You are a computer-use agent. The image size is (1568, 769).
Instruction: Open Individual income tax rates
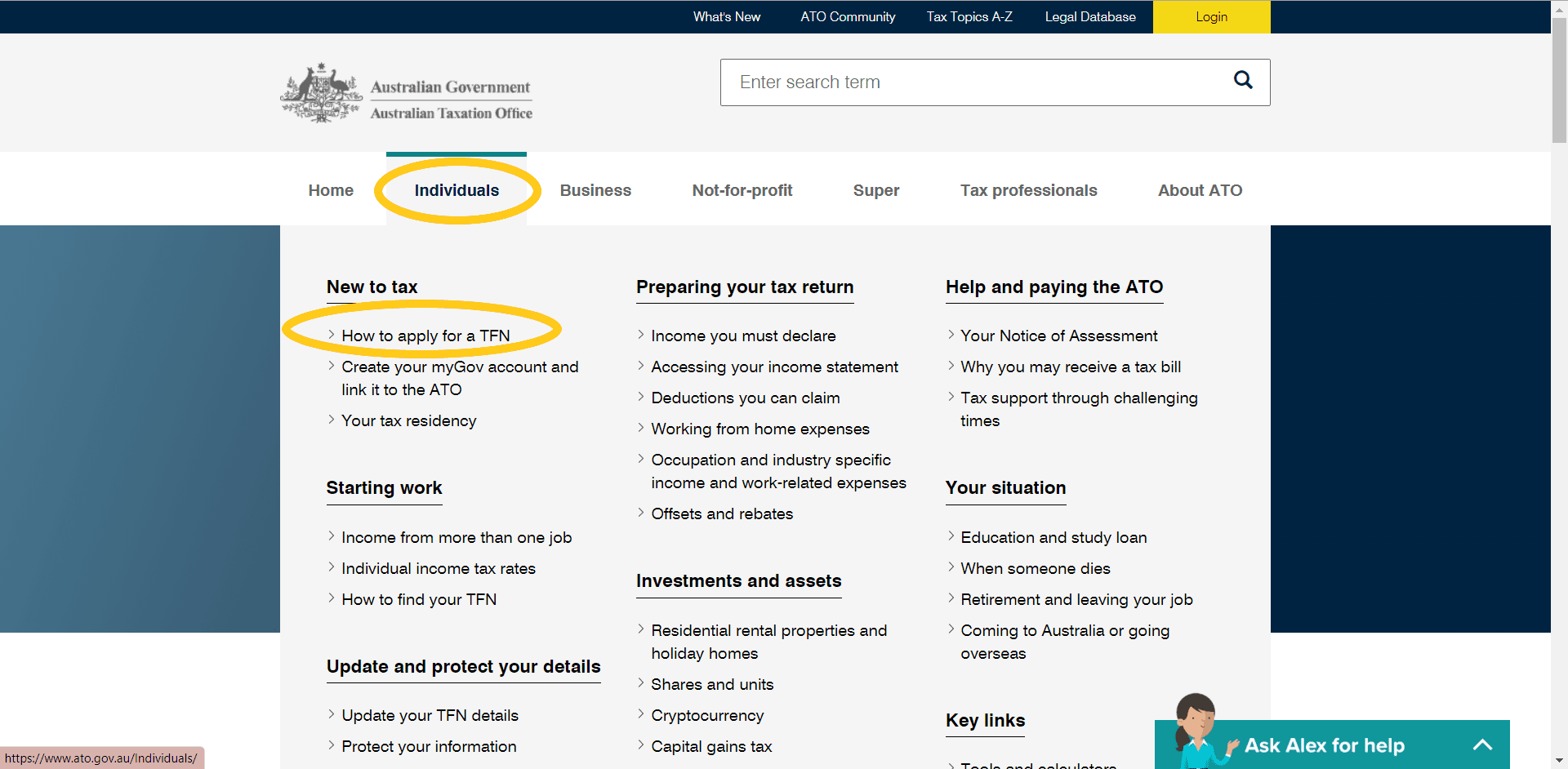(439, 569)
